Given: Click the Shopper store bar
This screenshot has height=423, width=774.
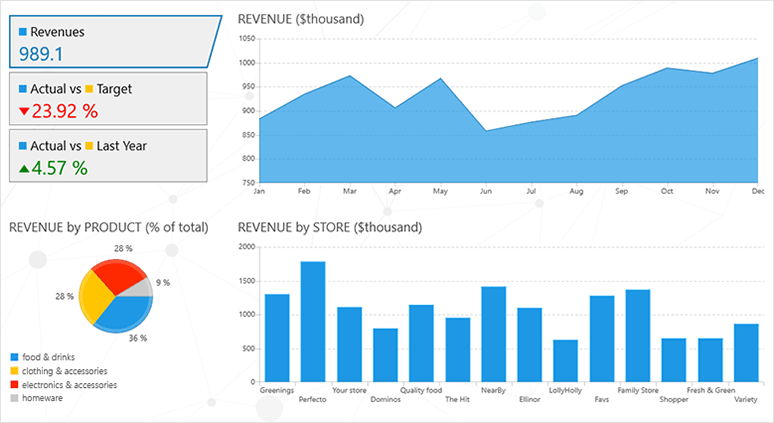Looking at the screenshot, I should click(x=674, y=360).
